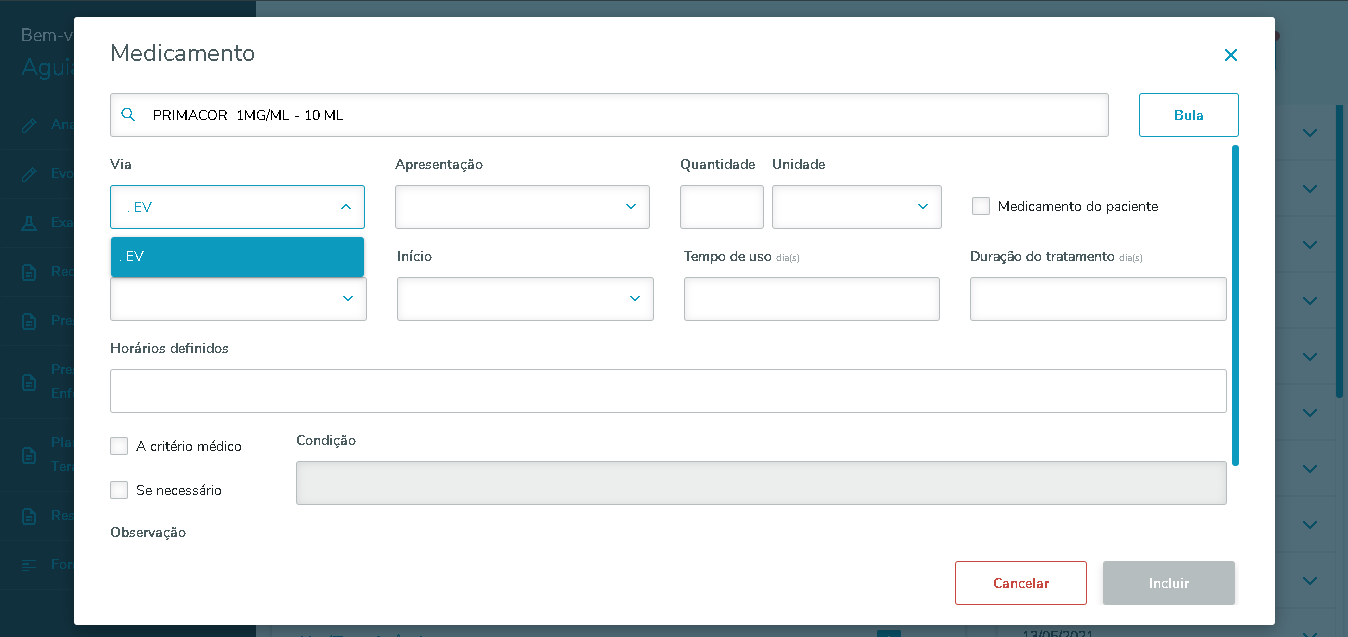
Task: Close the Medicamento dialog with the X
Action: (1231, 55)
